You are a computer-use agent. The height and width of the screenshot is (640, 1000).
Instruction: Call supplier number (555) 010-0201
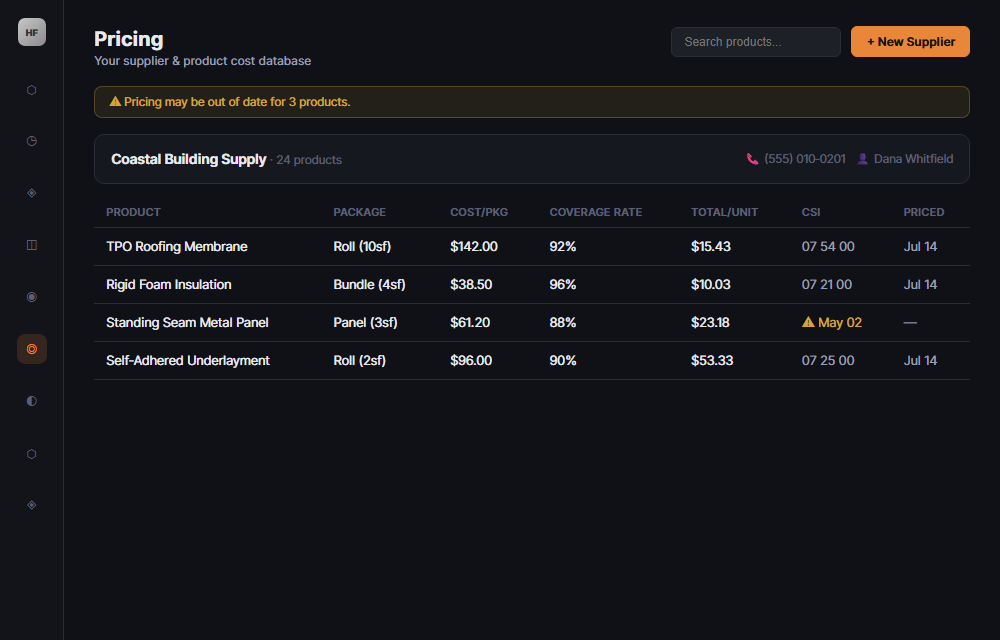pyautogui.click(x=805, y=159)
